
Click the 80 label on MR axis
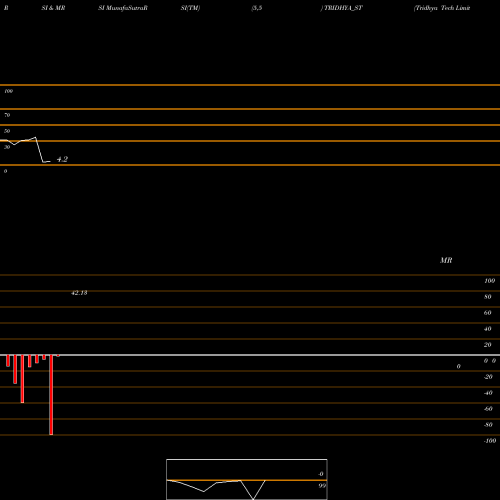(x=488, y=297)
